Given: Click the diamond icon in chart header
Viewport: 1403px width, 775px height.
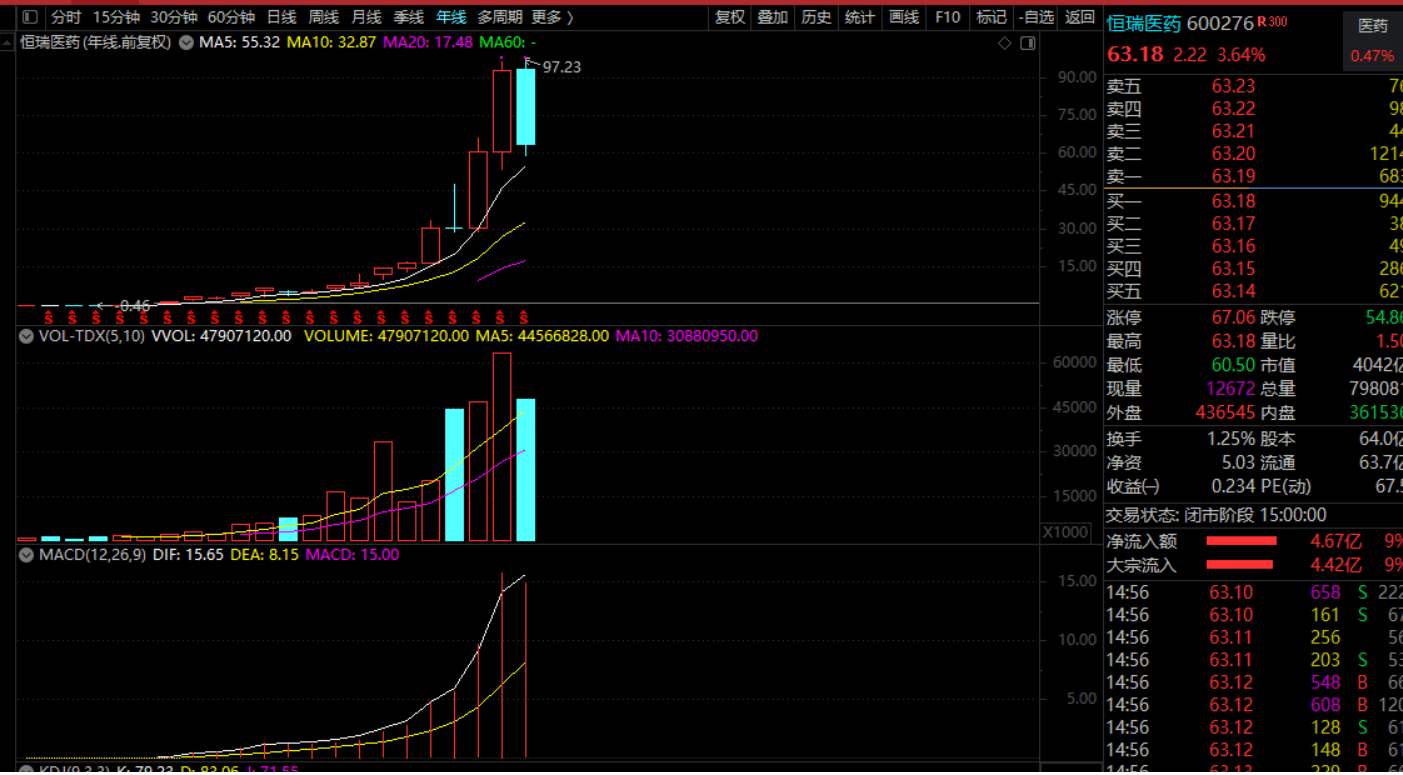Looking at the screenshot, I should (x=1006, y=43).
